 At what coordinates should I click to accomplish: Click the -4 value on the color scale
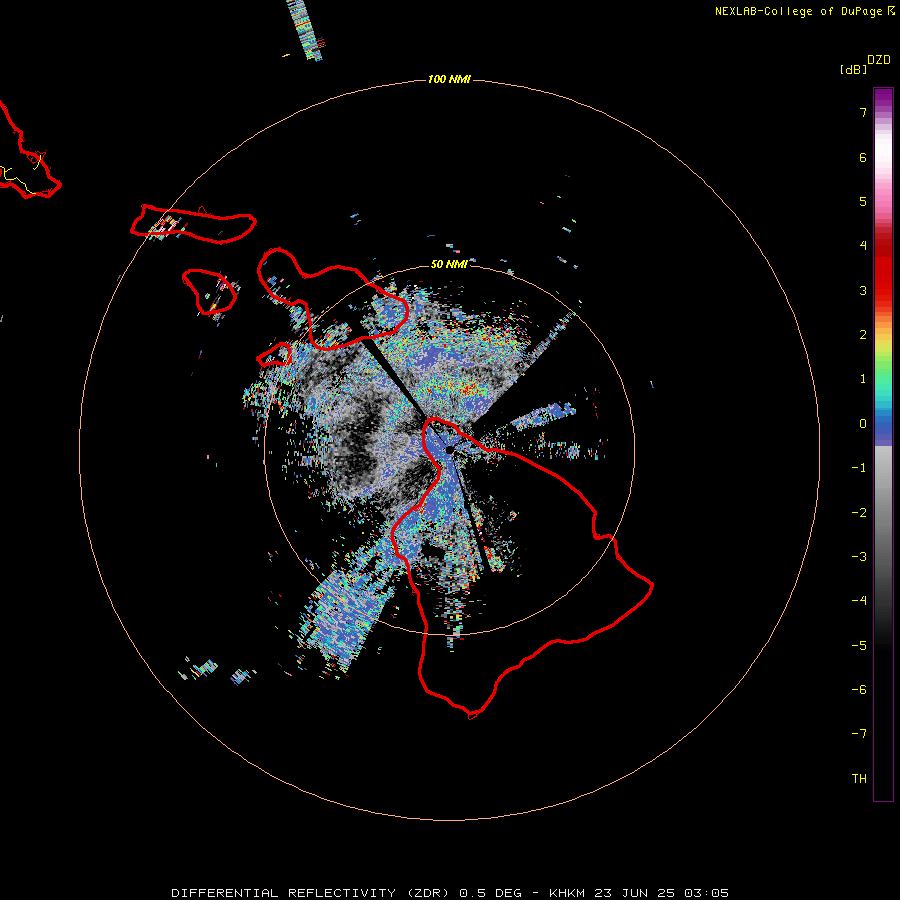pyautogui.click(x=859, y=601)
